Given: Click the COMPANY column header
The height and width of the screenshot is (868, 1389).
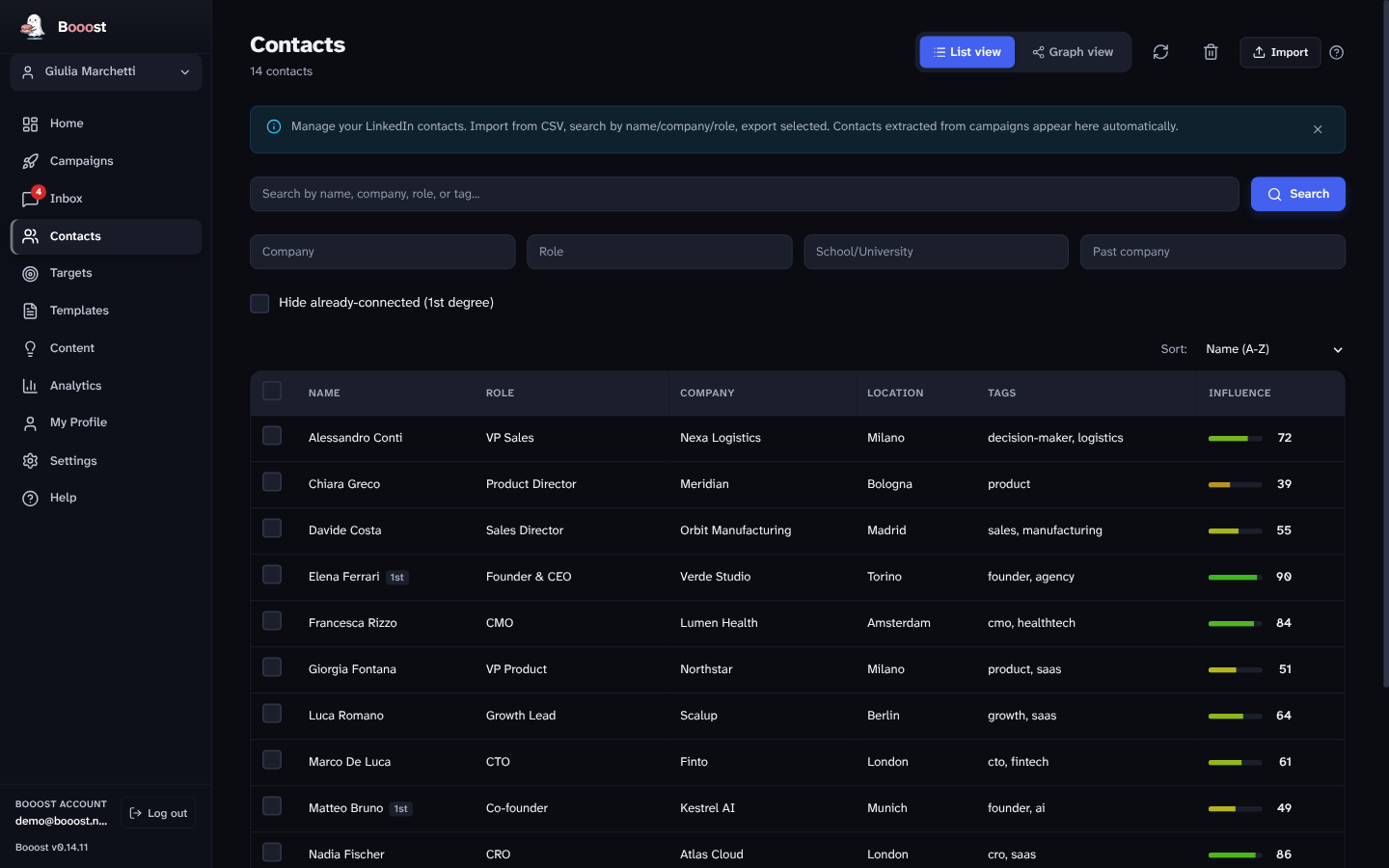Looking at the screenshot, I should pos(707,393).
